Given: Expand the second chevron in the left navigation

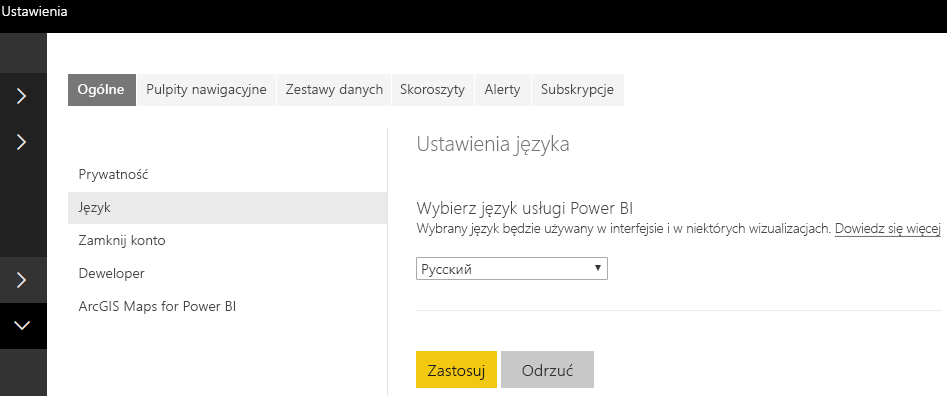Looking at the screenshot, I should [x=22, y=142].
